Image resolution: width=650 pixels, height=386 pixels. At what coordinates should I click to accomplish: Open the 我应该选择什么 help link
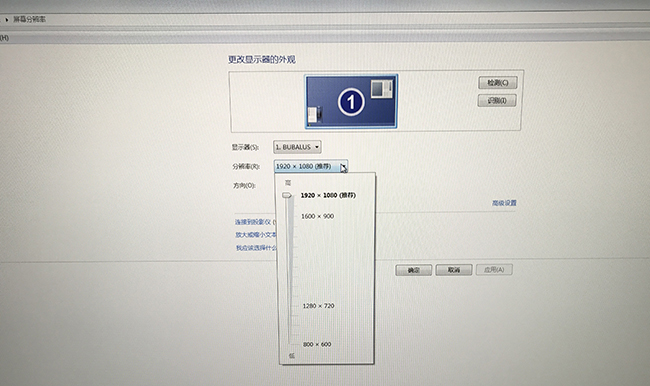[256, 248]
